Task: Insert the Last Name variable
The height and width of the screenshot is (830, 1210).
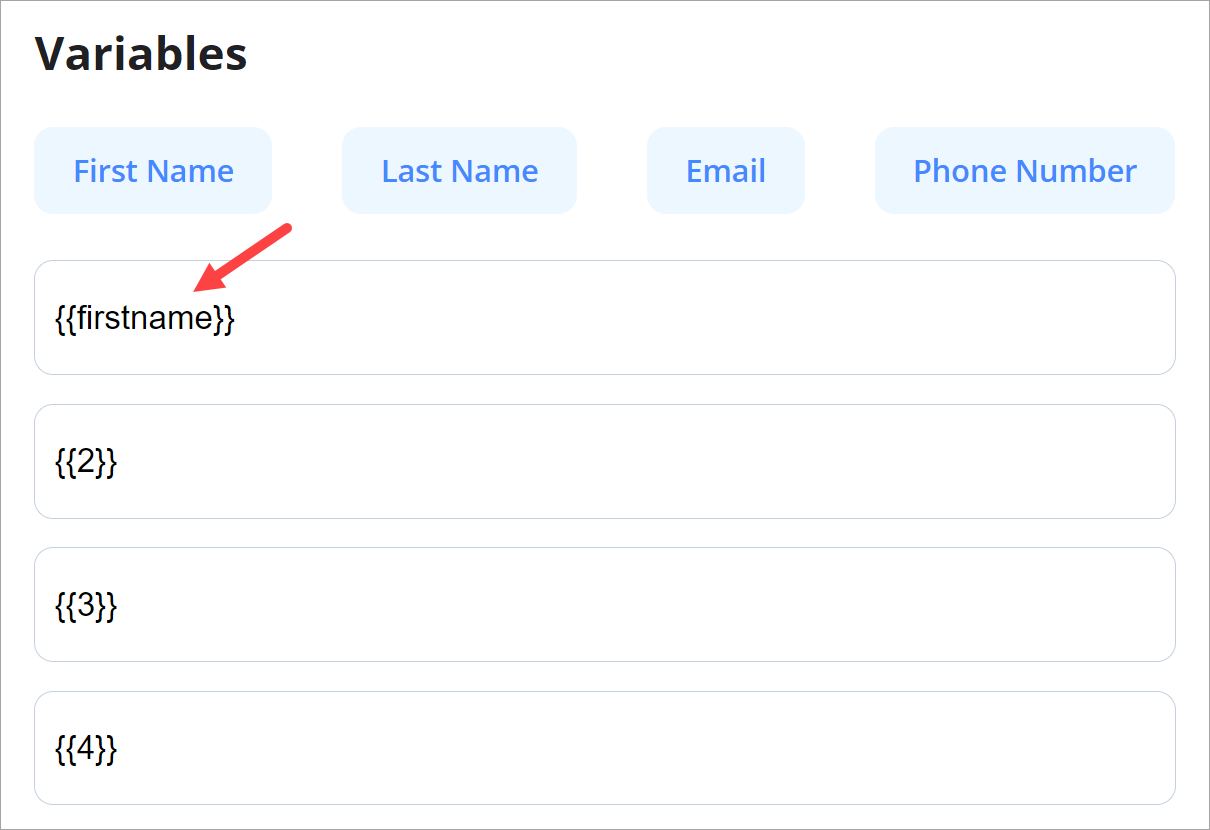Action: pyautogui.click(x=459, y=171)
